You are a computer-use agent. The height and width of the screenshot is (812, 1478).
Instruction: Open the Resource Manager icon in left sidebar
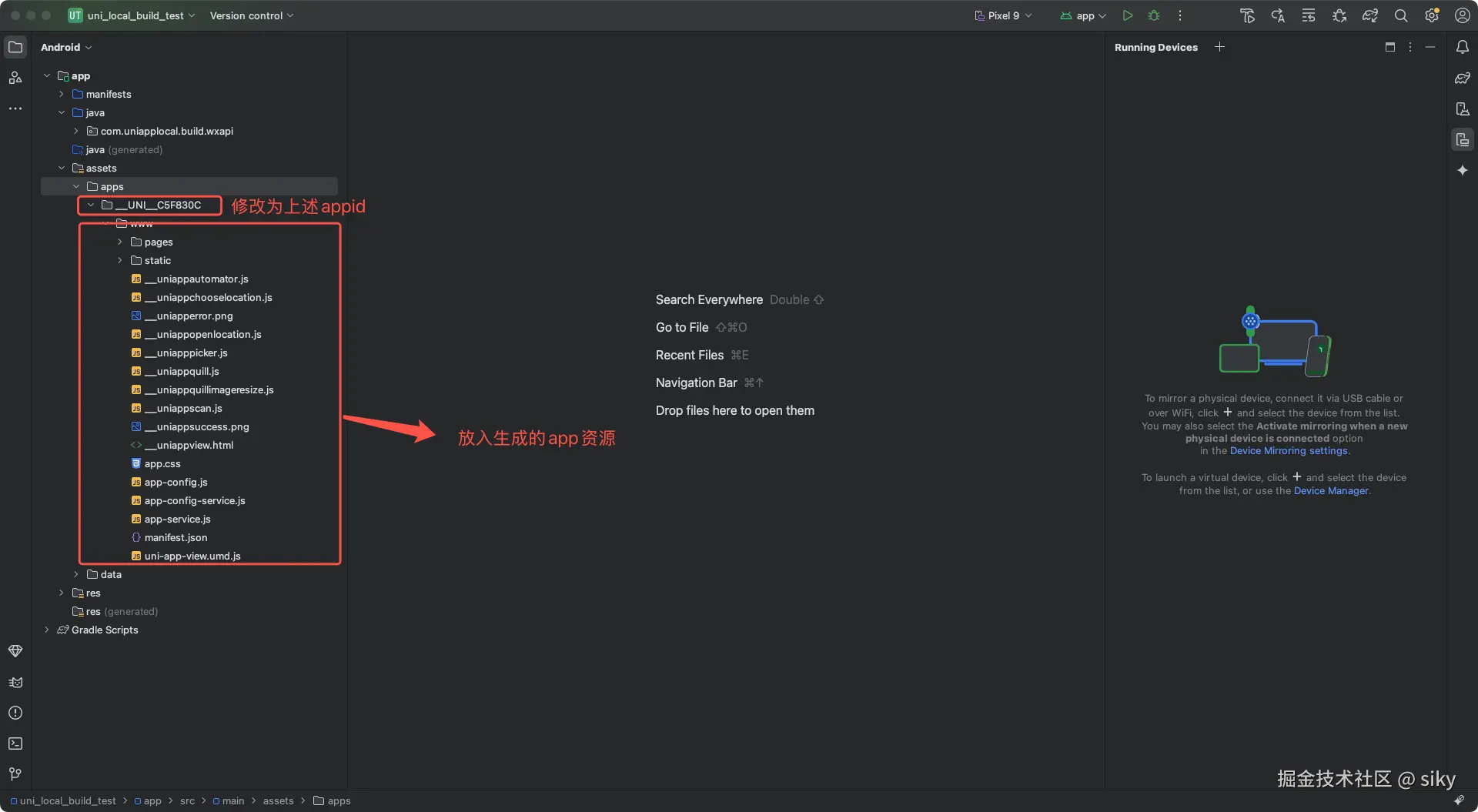click(x=15, y=78)
